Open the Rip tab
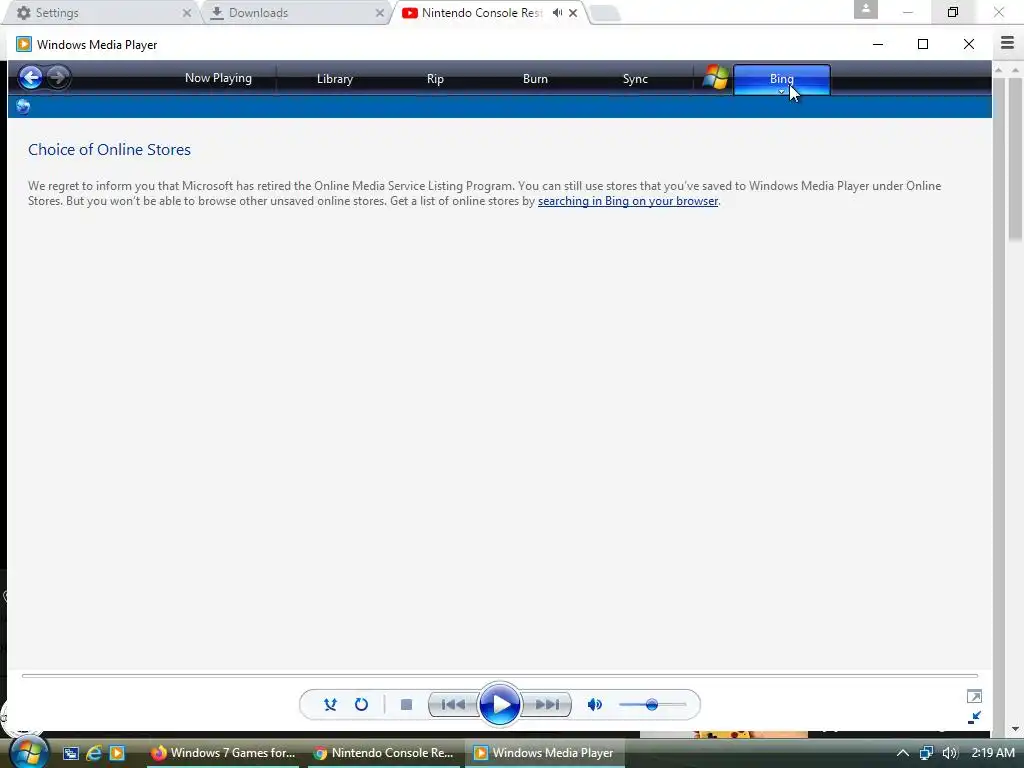This screenshot has height=768, width=1024. point(435,78)
